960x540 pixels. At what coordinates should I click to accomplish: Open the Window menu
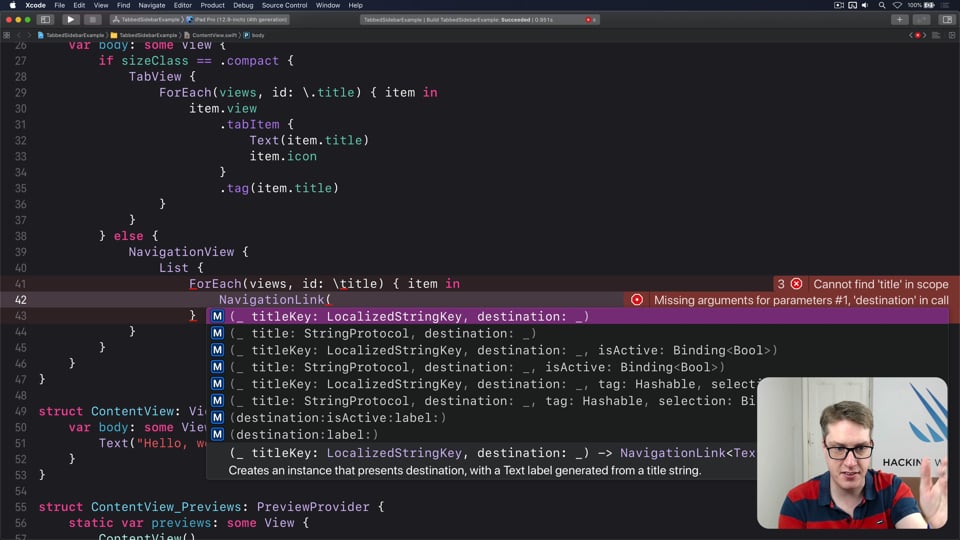coord(328,5)
